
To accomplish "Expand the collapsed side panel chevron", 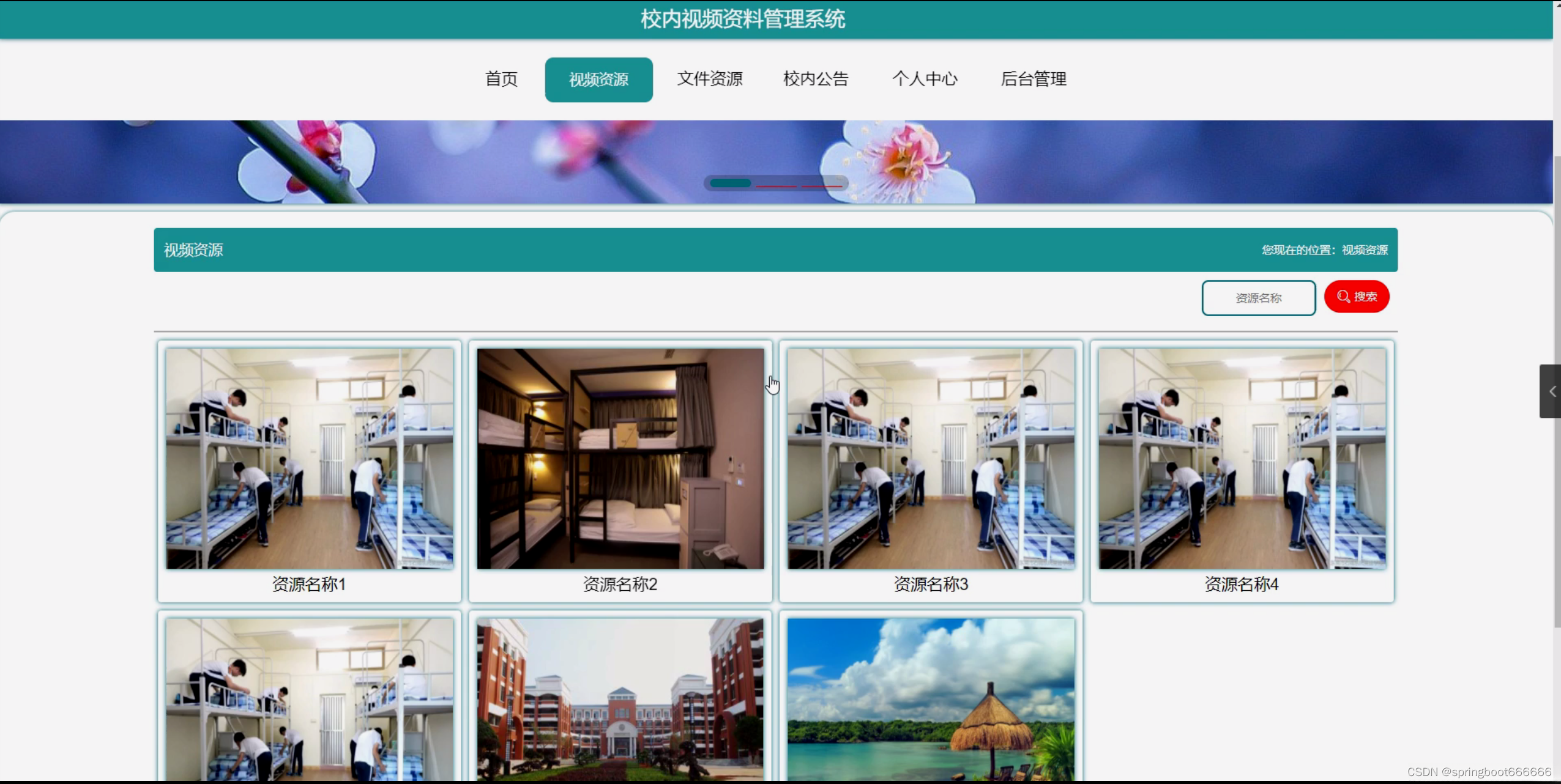I will (1551, 391).
